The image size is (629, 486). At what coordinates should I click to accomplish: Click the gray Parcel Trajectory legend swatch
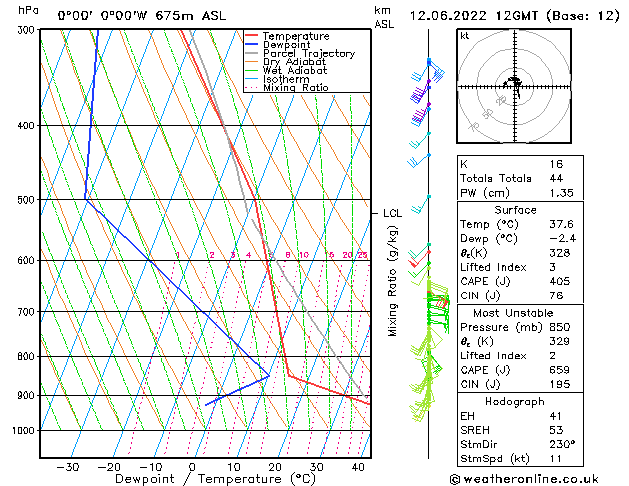click(x=251, y=53)
